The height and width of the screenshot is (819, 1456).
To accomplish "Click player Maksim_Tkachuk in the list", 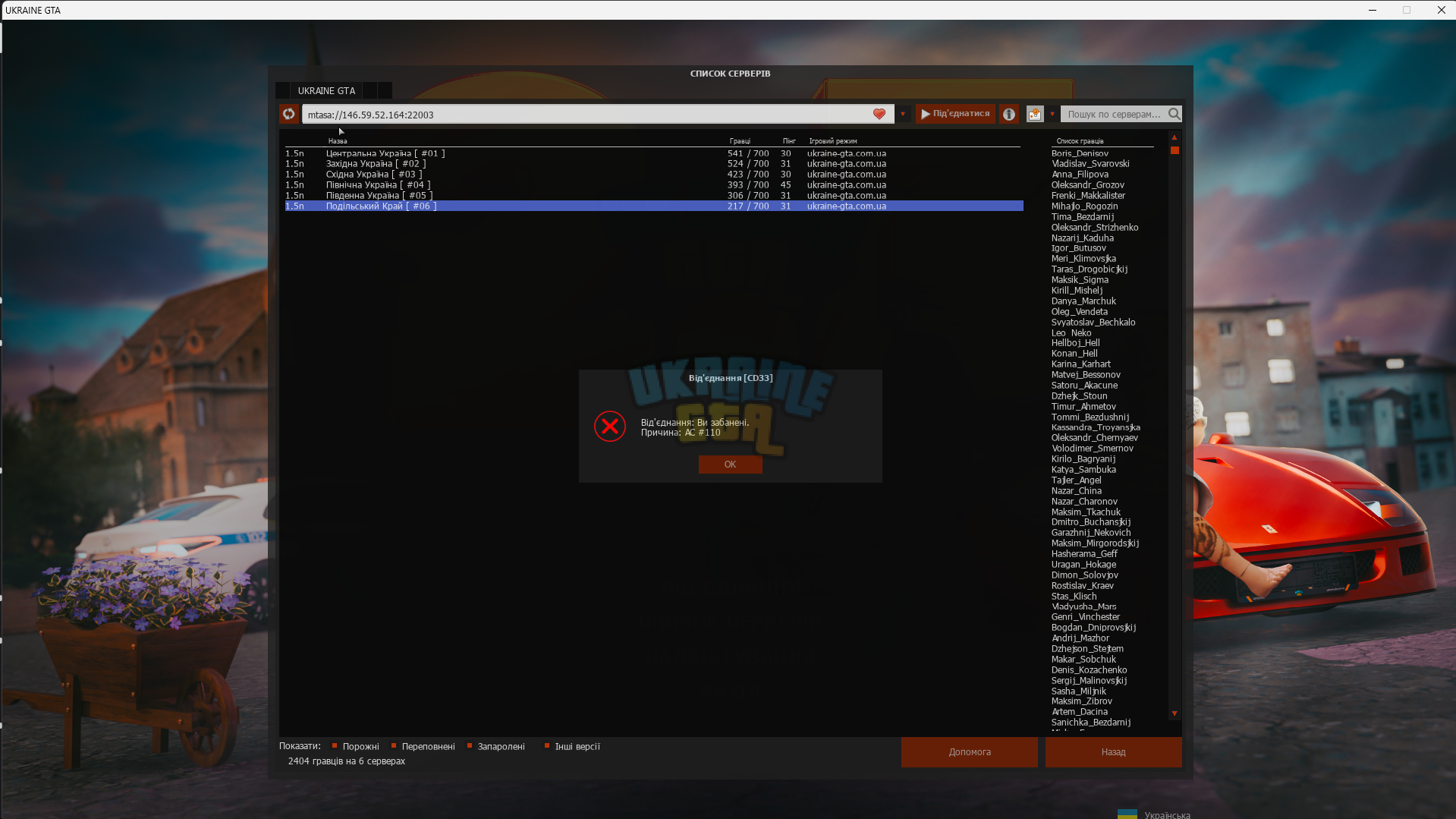I will (x=1086, y=512).
